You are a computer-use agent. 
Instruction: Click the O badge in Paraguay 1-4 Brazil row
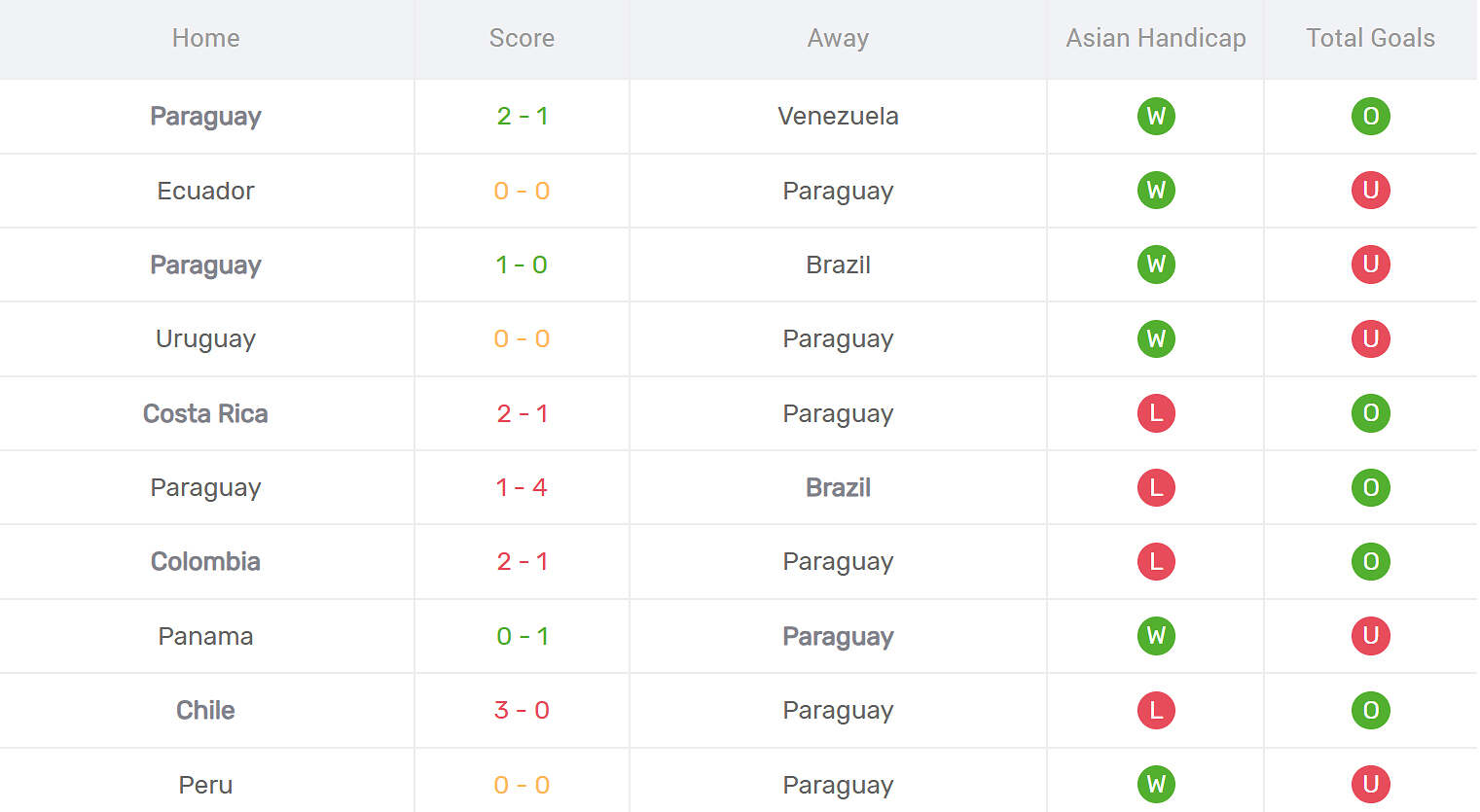point(1370,487)
